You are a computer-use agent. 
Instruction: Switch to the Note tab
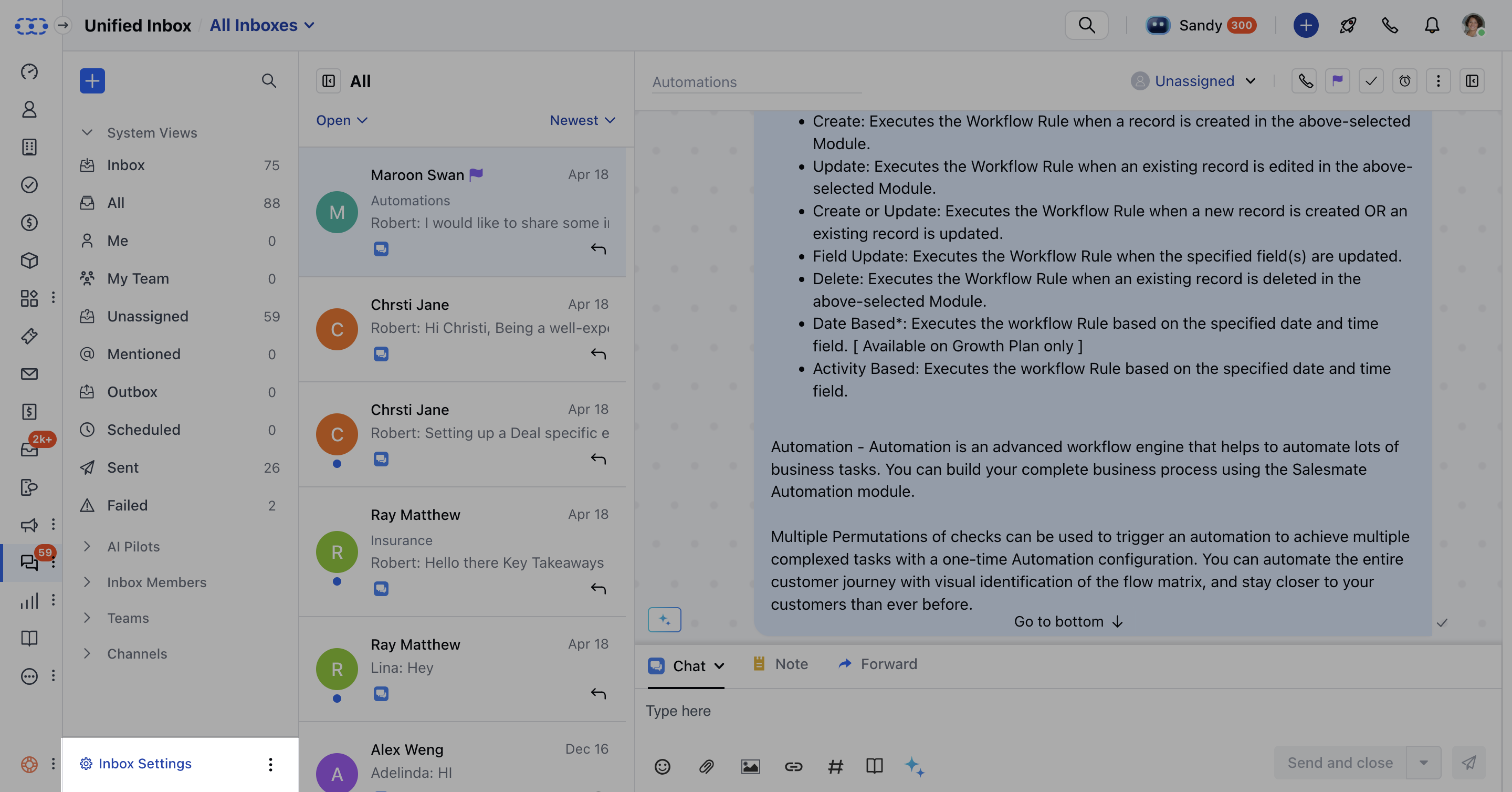pos(780,664)
